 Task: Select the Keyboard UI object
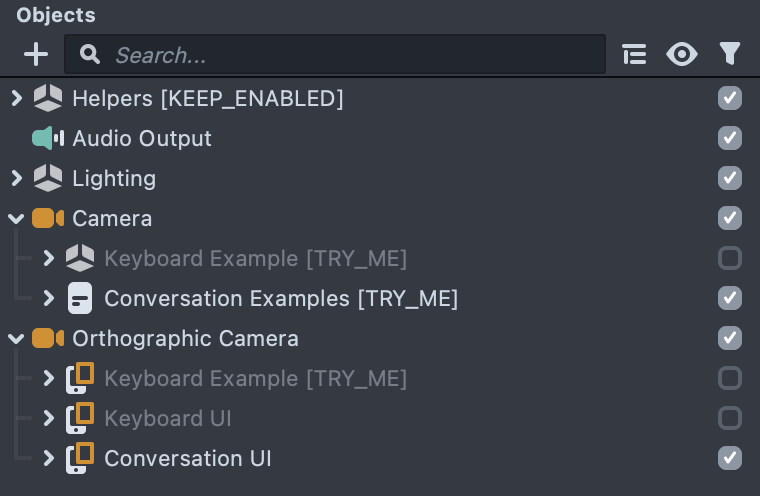click(x=167, y=418)
